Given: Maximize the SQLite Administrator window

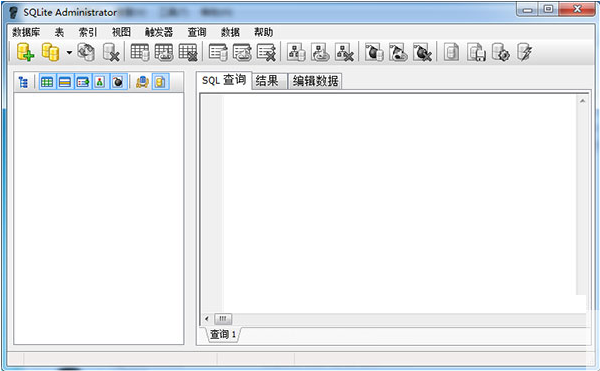Looking at the screenshot, I should click(548, 10).
